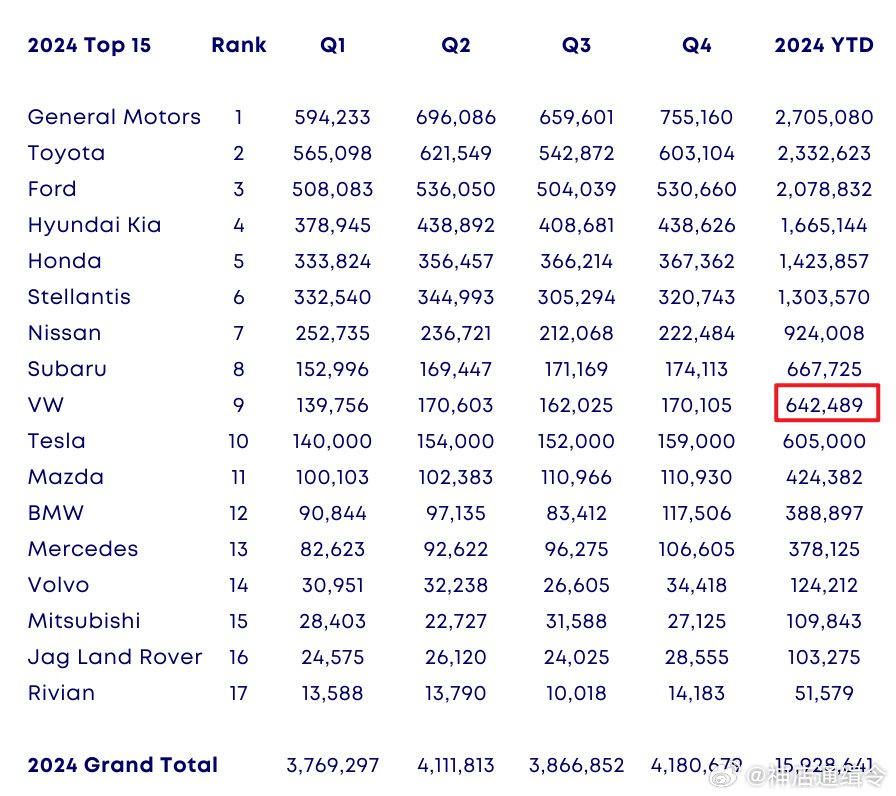This screenshot has height=796, width=896.
Task: Select Rivian YTD value 51,579
Action: click(x=824, y=694)
